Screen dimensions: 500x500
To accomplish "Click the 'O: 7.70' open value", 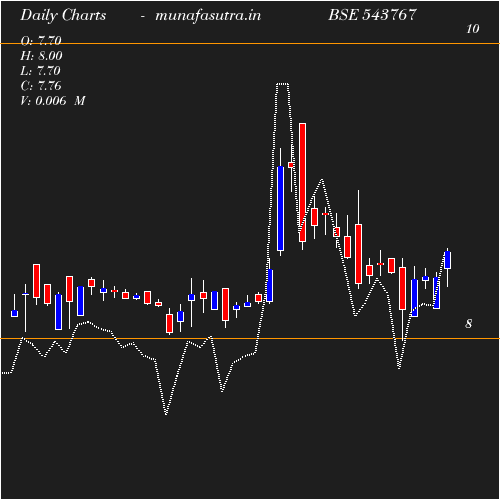I will click(41, 41).
